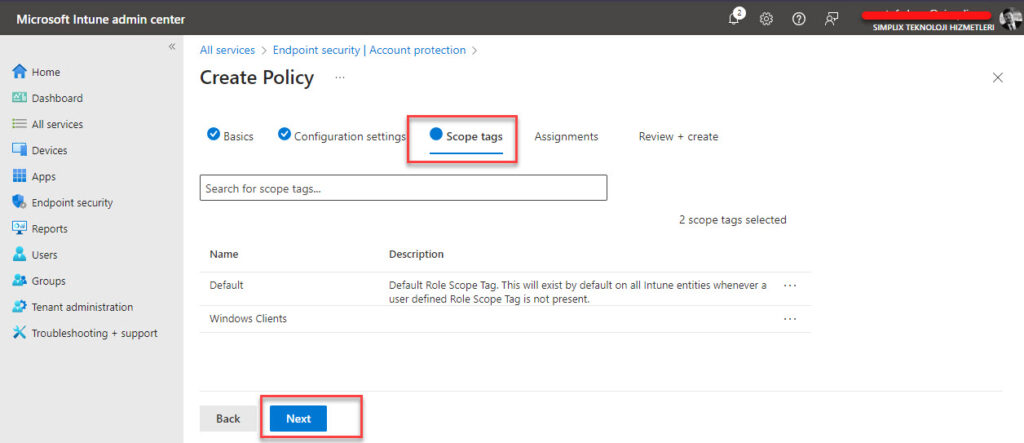Go to the Review + create tab
Image resolution: width=1024 pixels, height=443 pixels.
pos(678,136)
